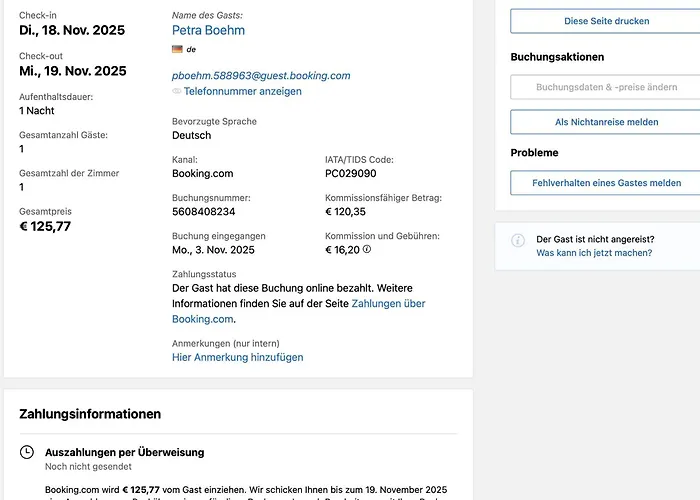Click the eye icon beside Telefonnummer anzeigen
Viewport: 700px width, 500px height.
(177, 91)
